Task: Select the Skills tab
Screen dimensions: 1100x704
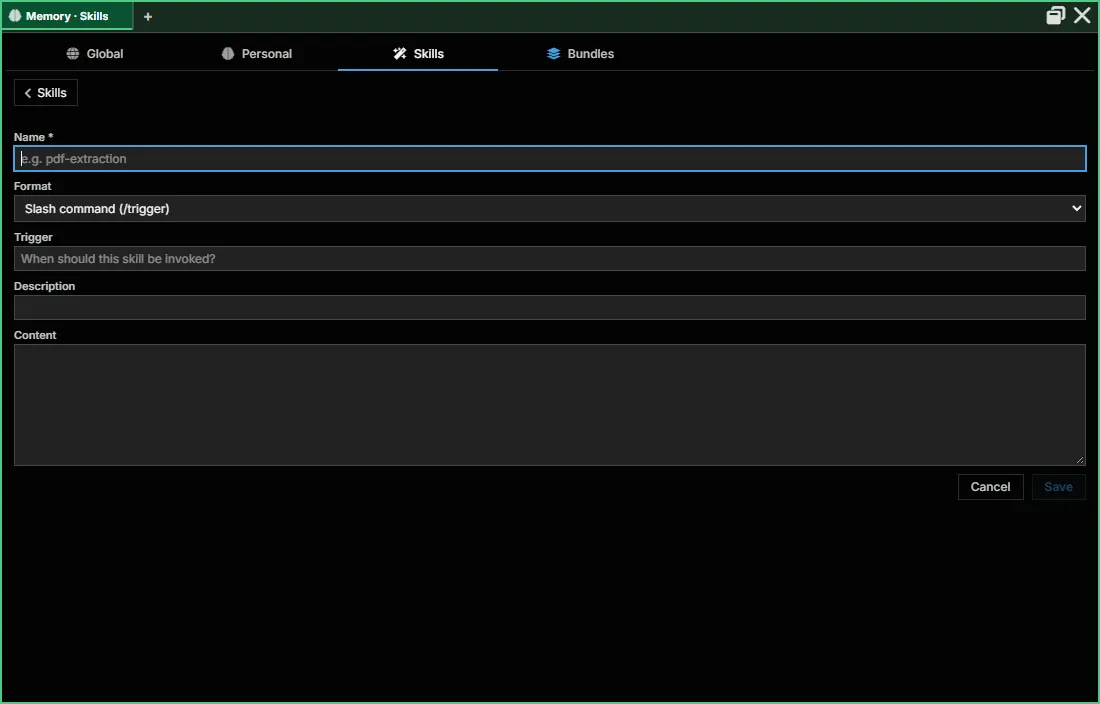Action: pyautogui.click(x=418, y=53)
